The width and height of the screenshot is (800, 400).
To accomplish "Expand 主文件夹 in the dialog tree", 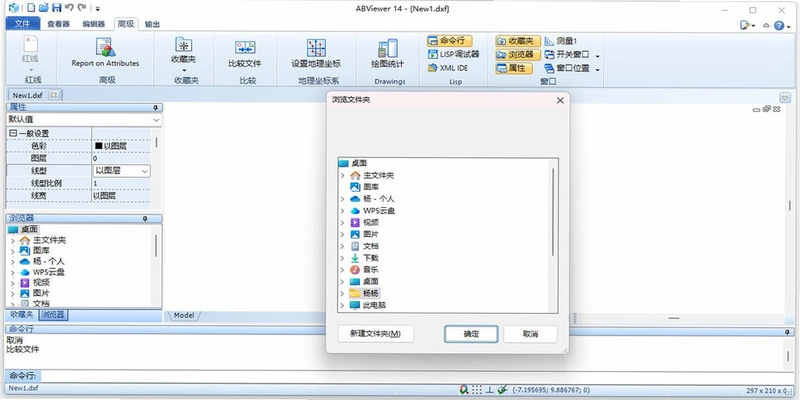I will coord(342,176).
